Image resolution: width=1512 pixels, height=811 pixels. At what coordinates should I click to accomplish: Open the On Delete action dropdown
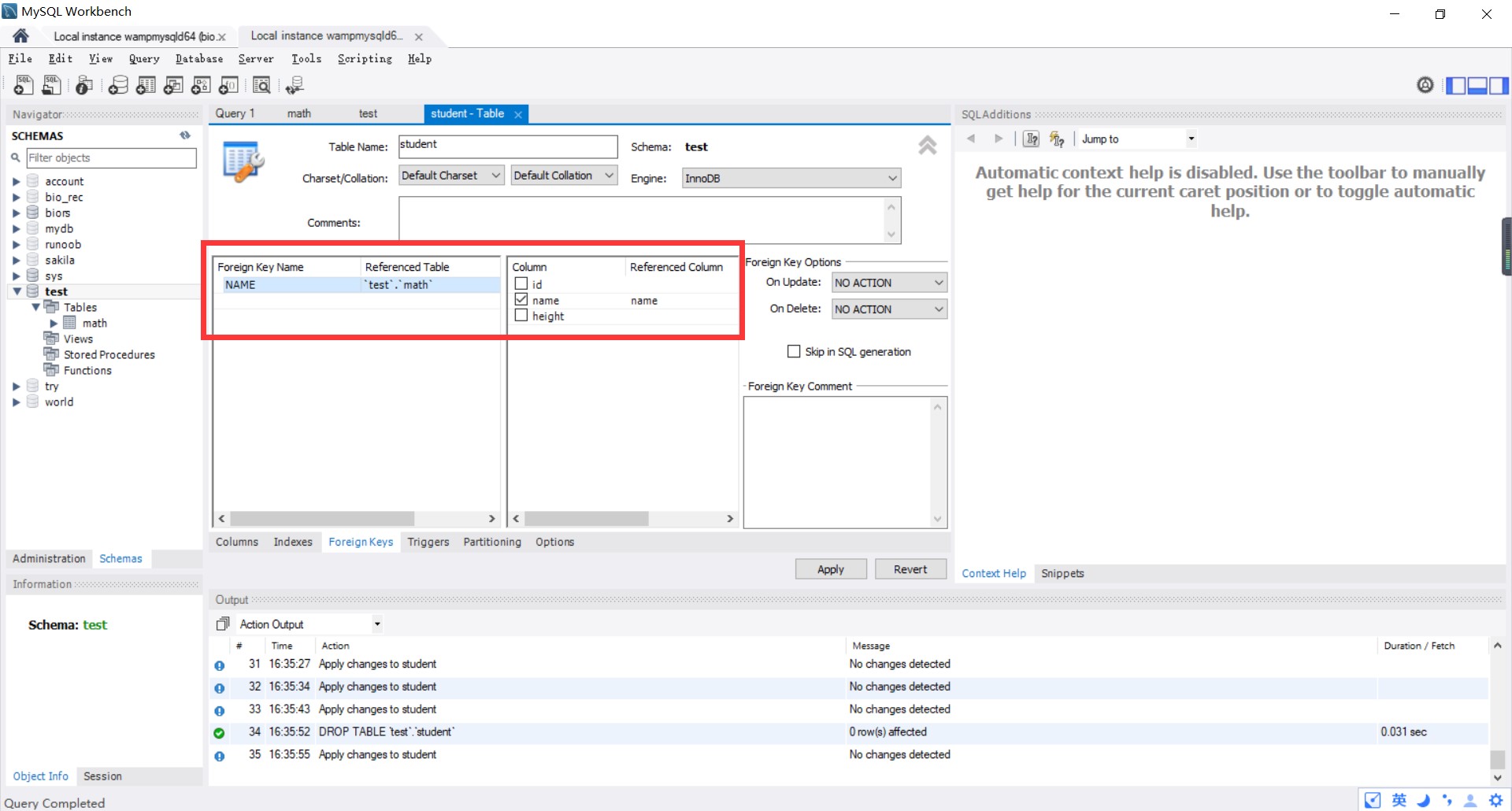889,309
